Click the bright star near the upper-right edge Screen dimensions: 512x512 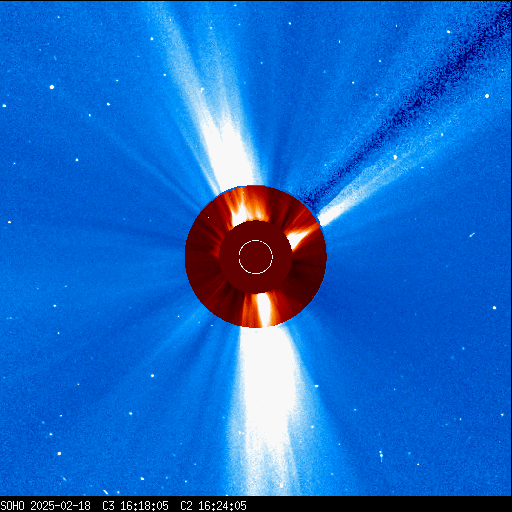(487, 96)
